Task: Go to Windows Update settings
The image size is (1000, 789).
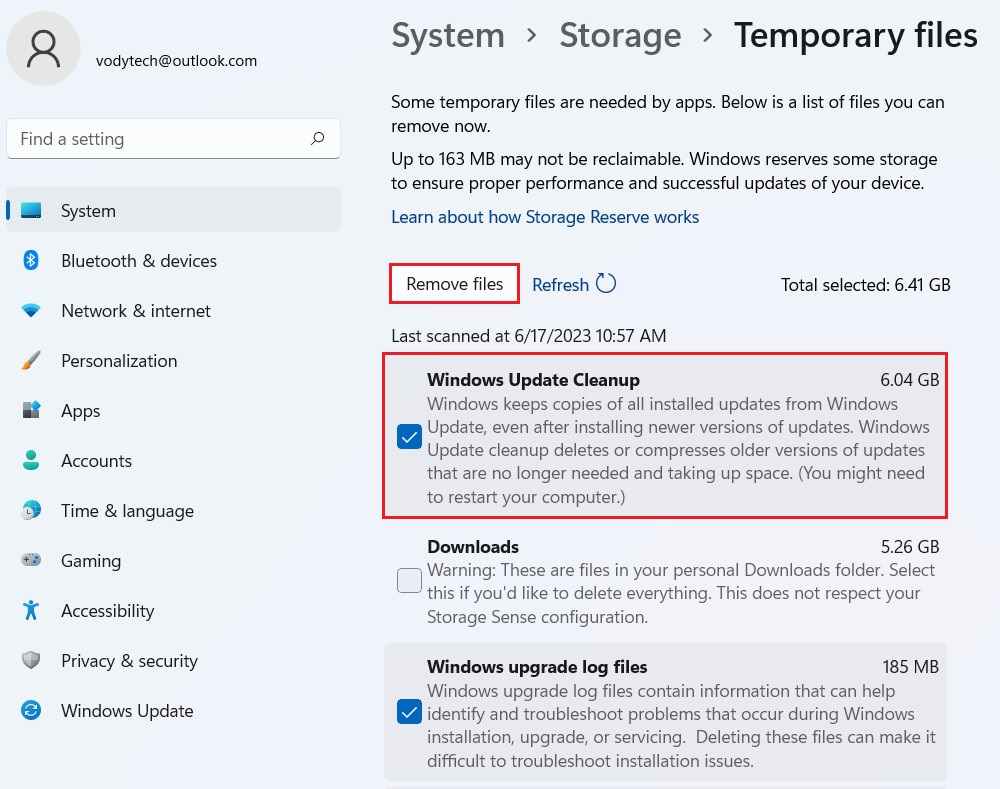Action: (x=173, y=710)
